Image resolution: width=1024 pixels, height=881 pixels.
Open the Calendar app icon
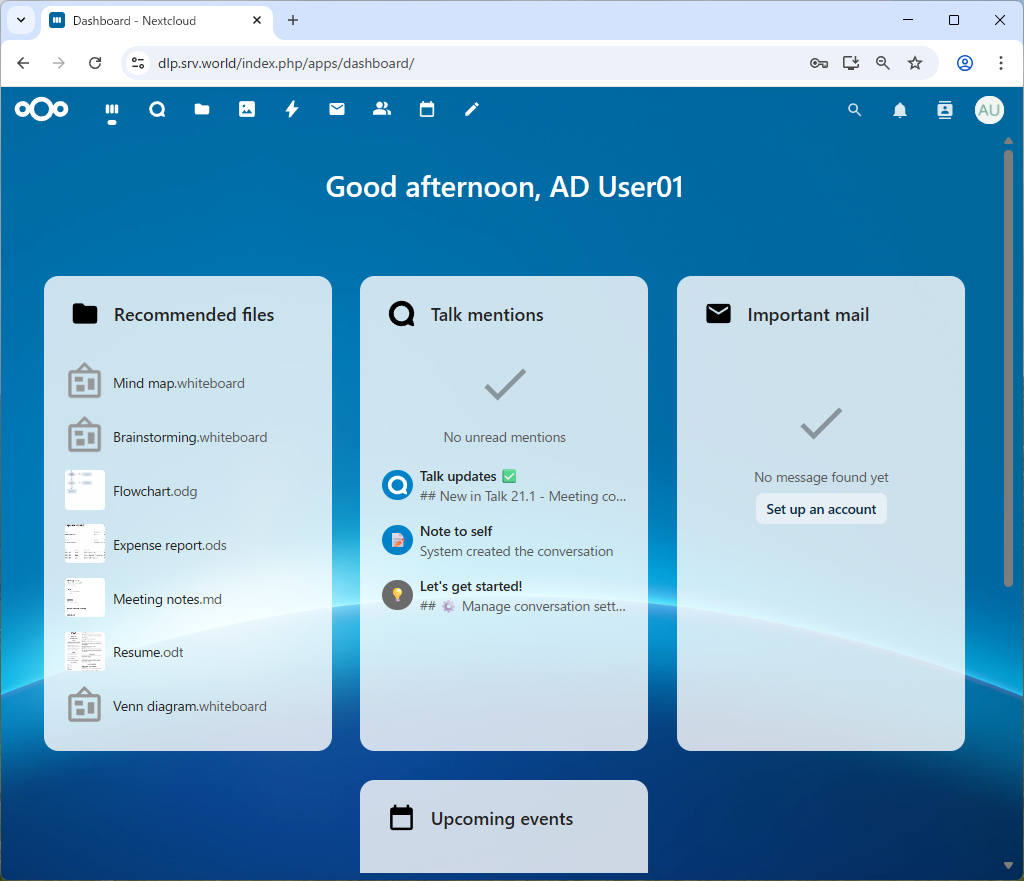[427, 110]
